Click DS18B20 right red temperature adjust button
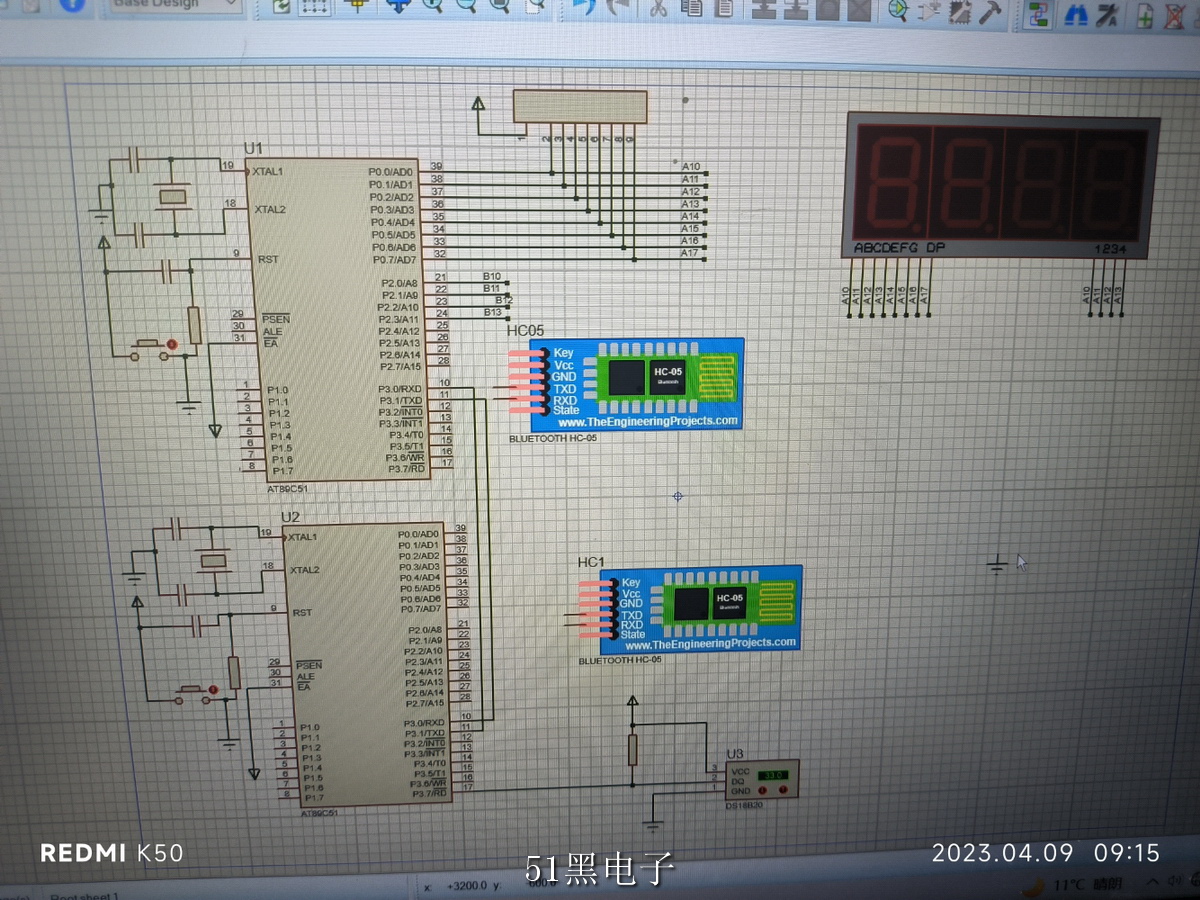 click(x=783, y=791)
